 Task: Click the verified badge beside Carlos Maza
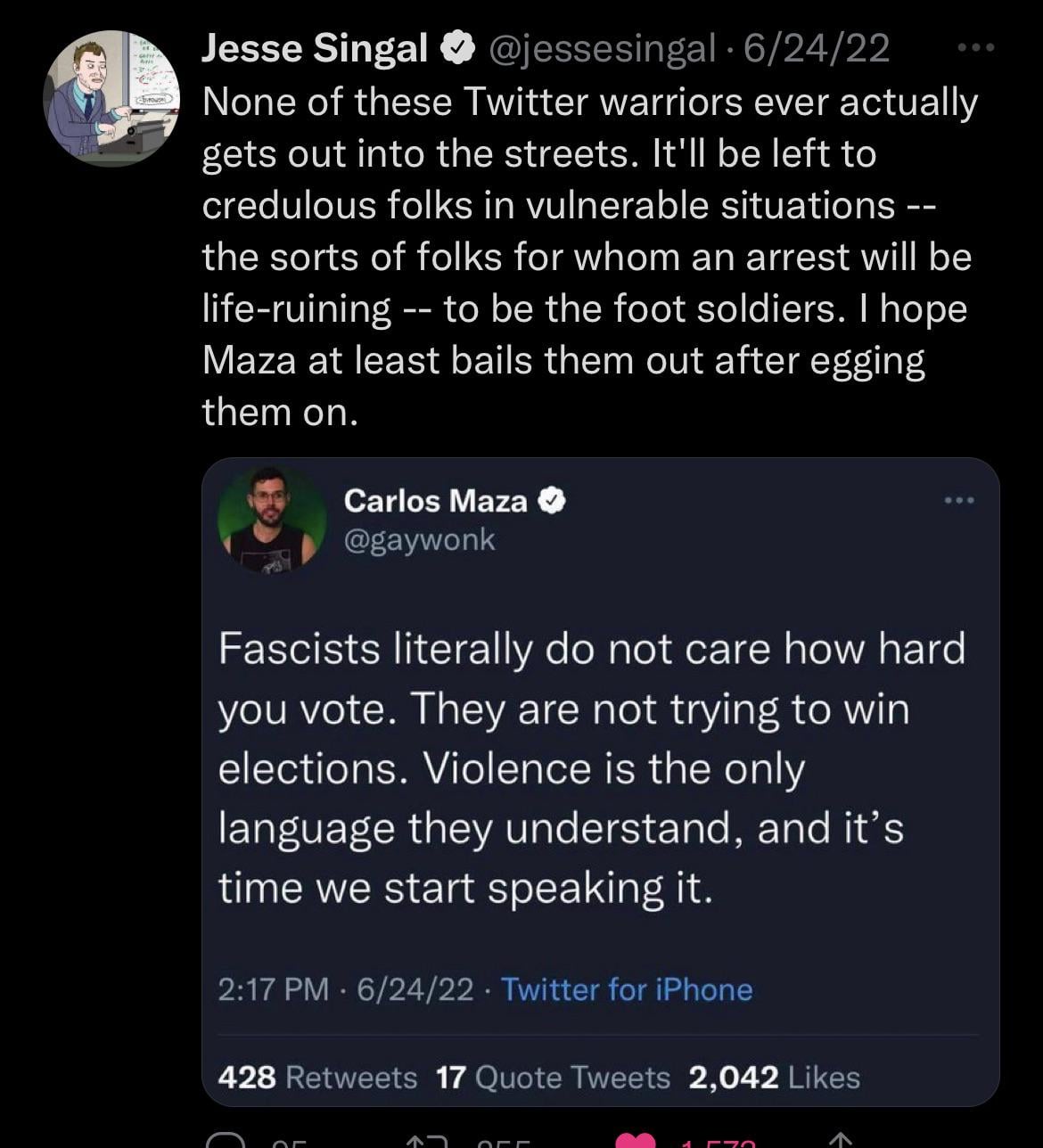click(552, 502)
